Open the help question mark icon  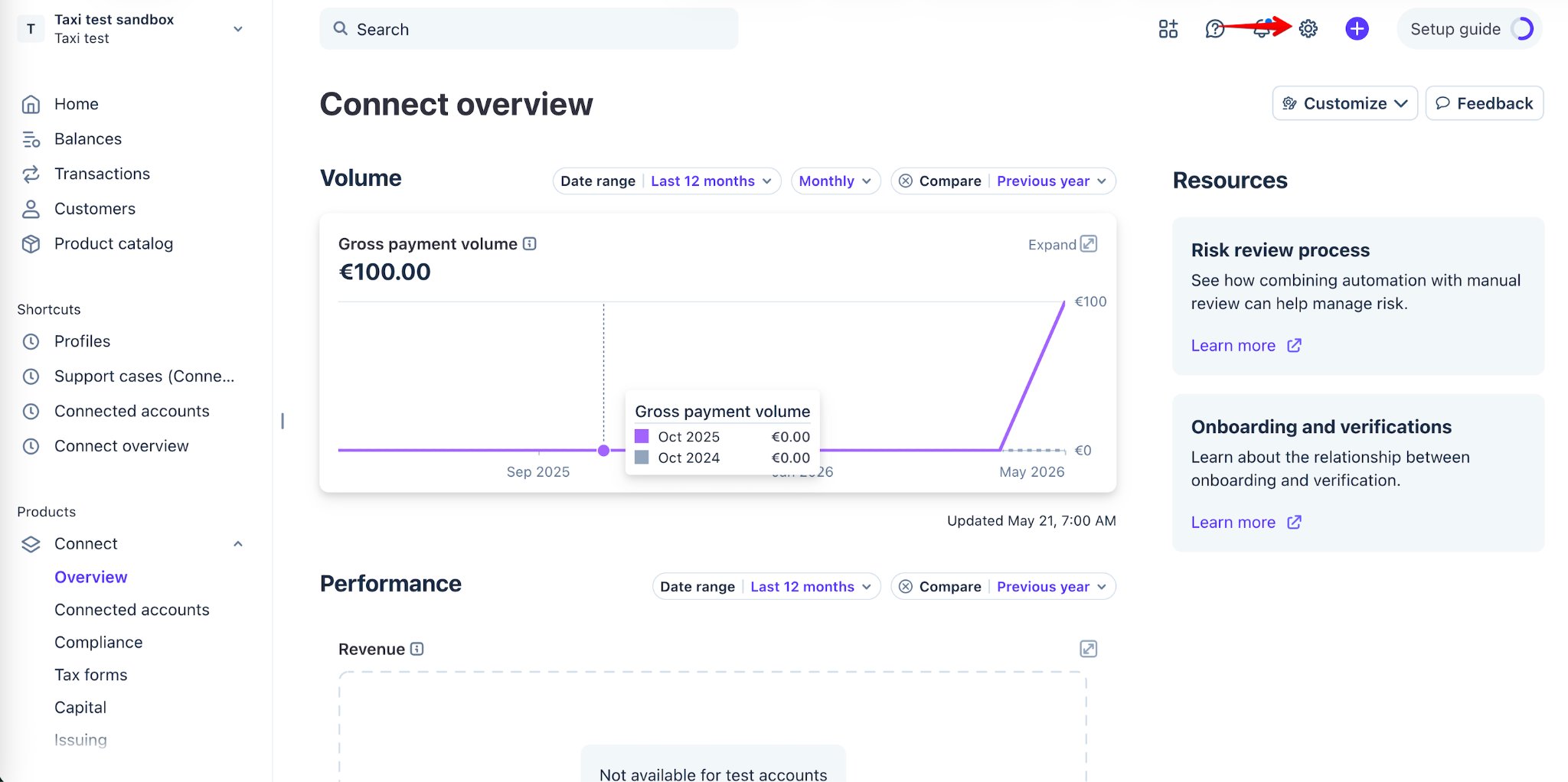[1214, 29]
